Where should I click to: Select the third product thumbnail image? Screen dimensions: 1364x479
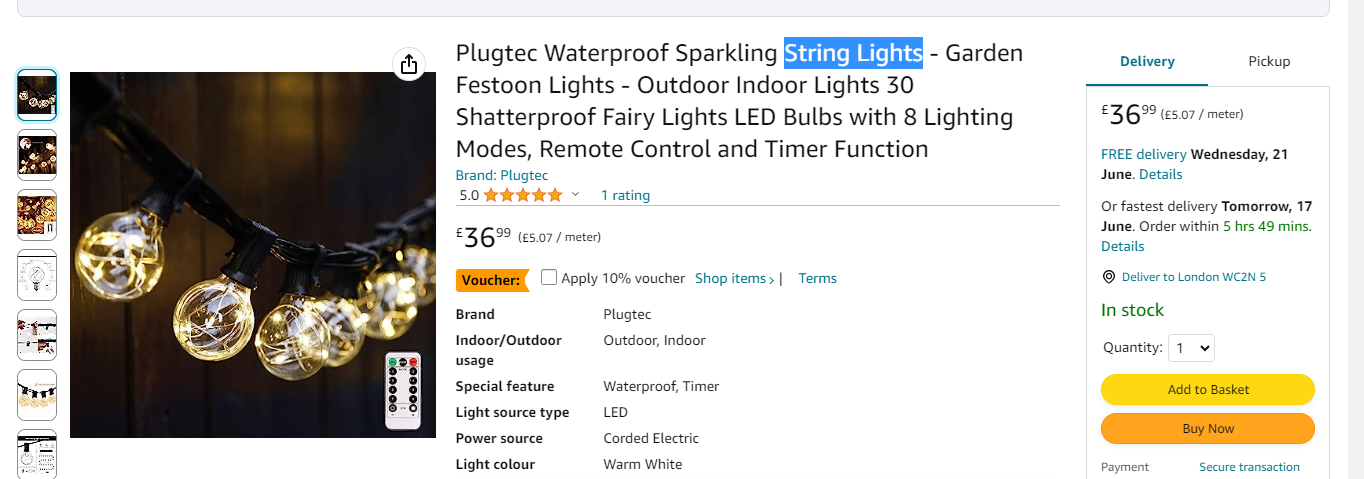37,215
